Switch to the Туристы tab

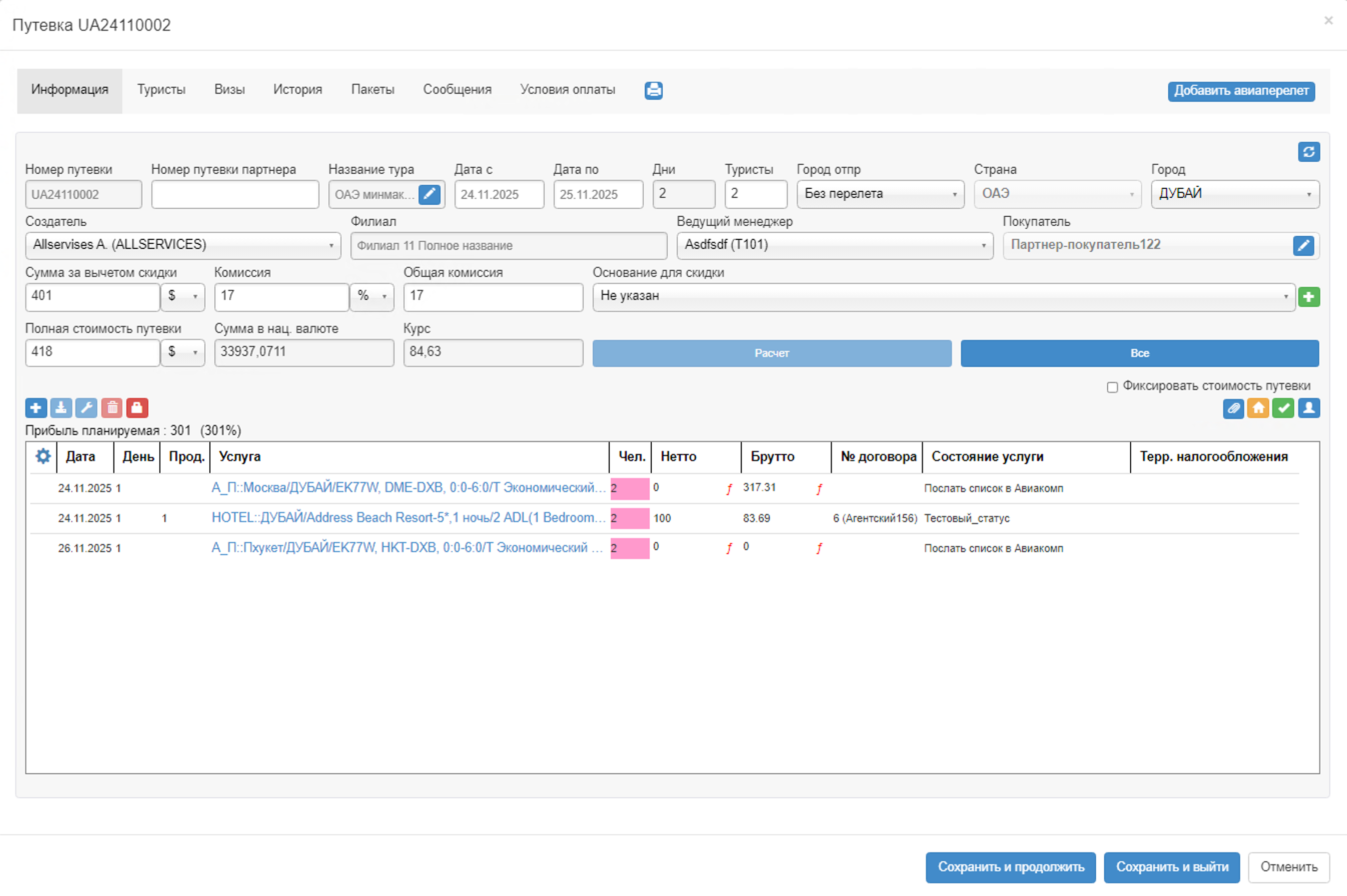[161, 90]
